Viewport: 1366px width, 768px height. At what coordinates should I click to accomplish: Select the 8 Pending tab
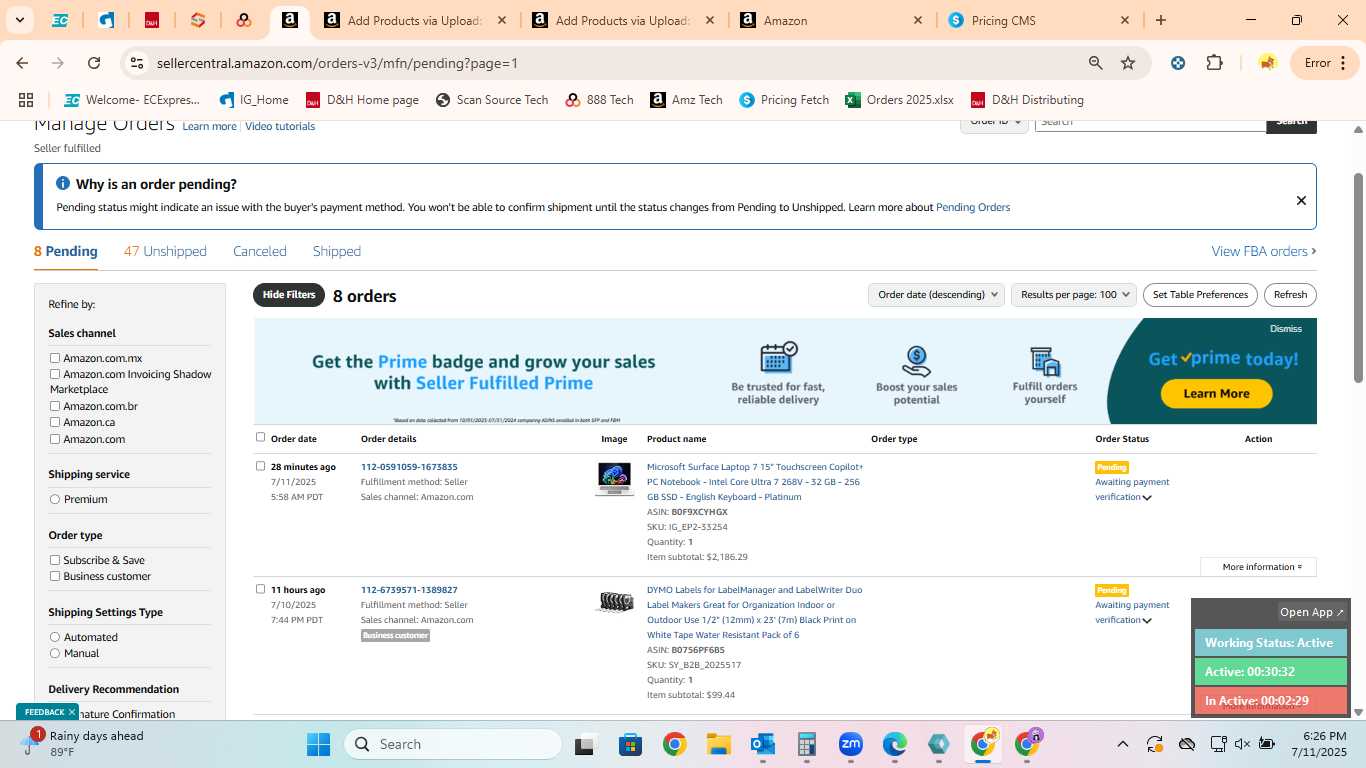(x=66, y=251)
